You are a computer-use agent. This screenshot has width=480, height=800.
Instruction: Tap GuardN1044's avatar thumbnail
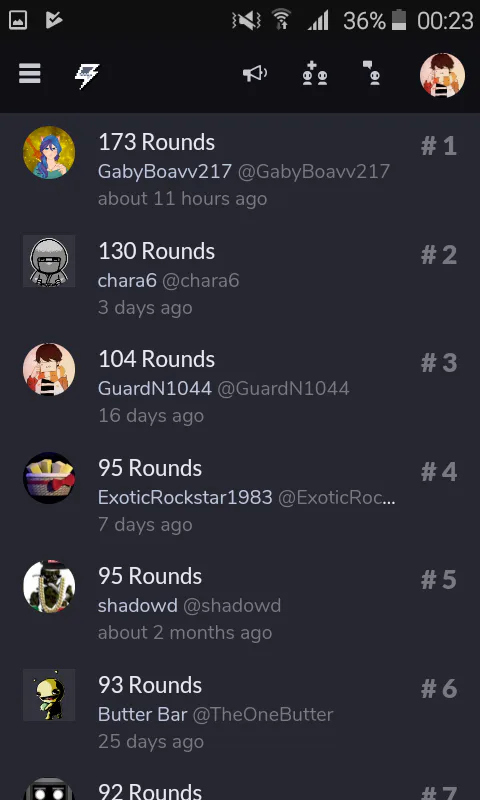tap(49, 369)
